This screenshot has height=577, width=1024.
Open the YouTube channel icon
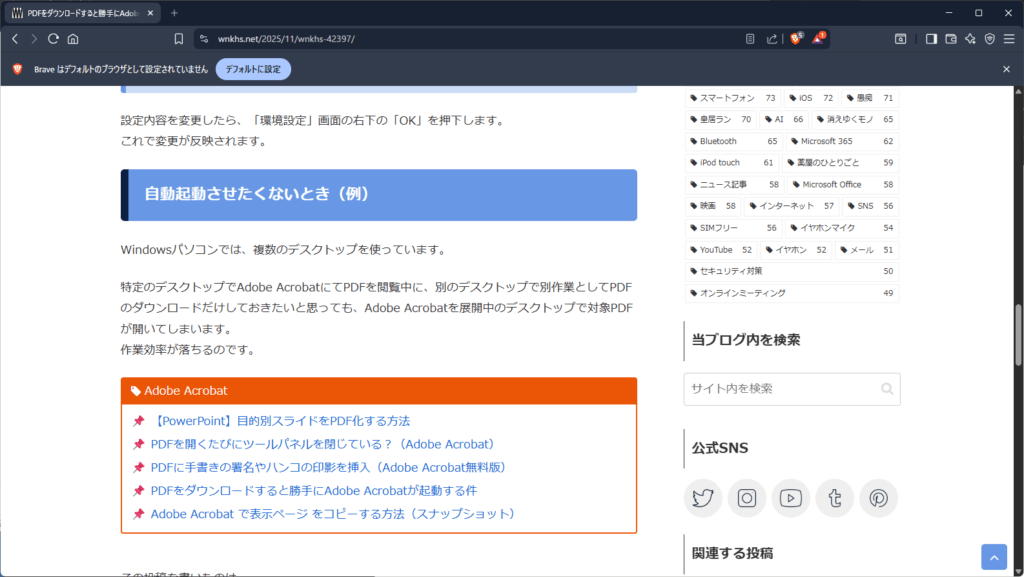click(791, 498)
